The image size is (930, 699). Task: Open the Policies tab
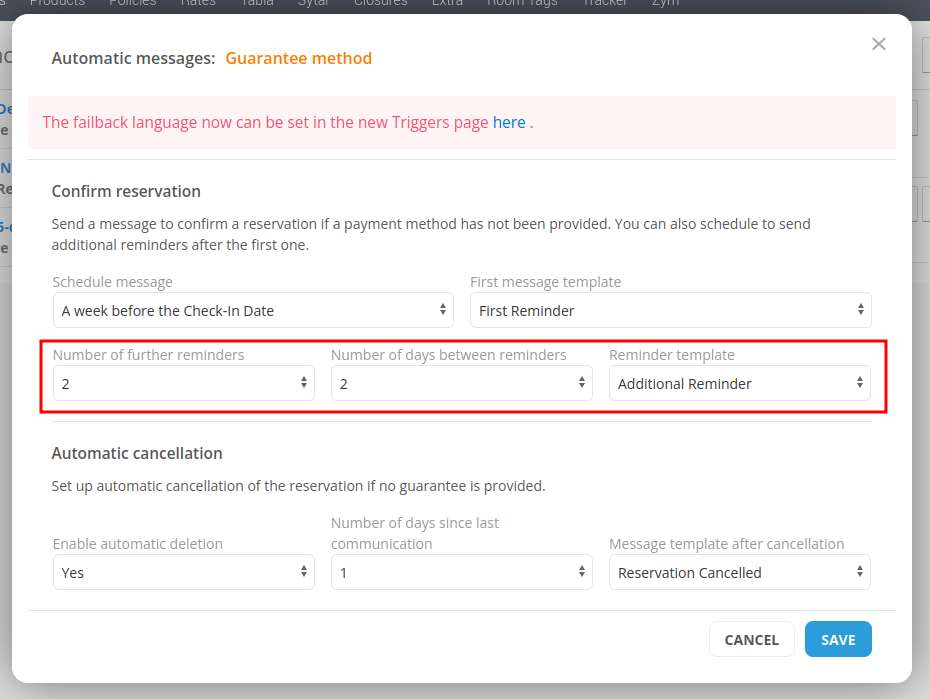[133, 4]
